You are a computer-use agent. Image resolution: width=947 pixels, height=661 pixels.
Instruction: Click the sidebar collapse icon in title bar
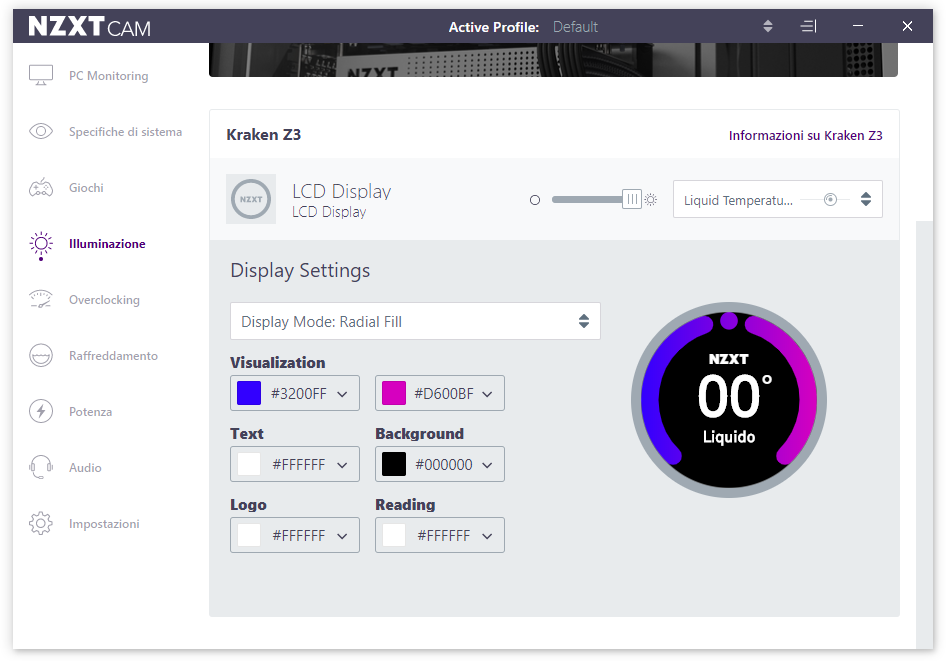pyautogui.click(x=808, y=26)
